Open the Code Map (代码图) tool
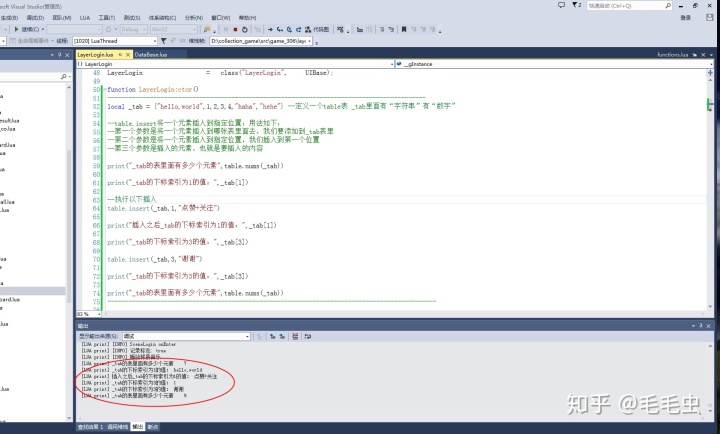 click(317, 29)
